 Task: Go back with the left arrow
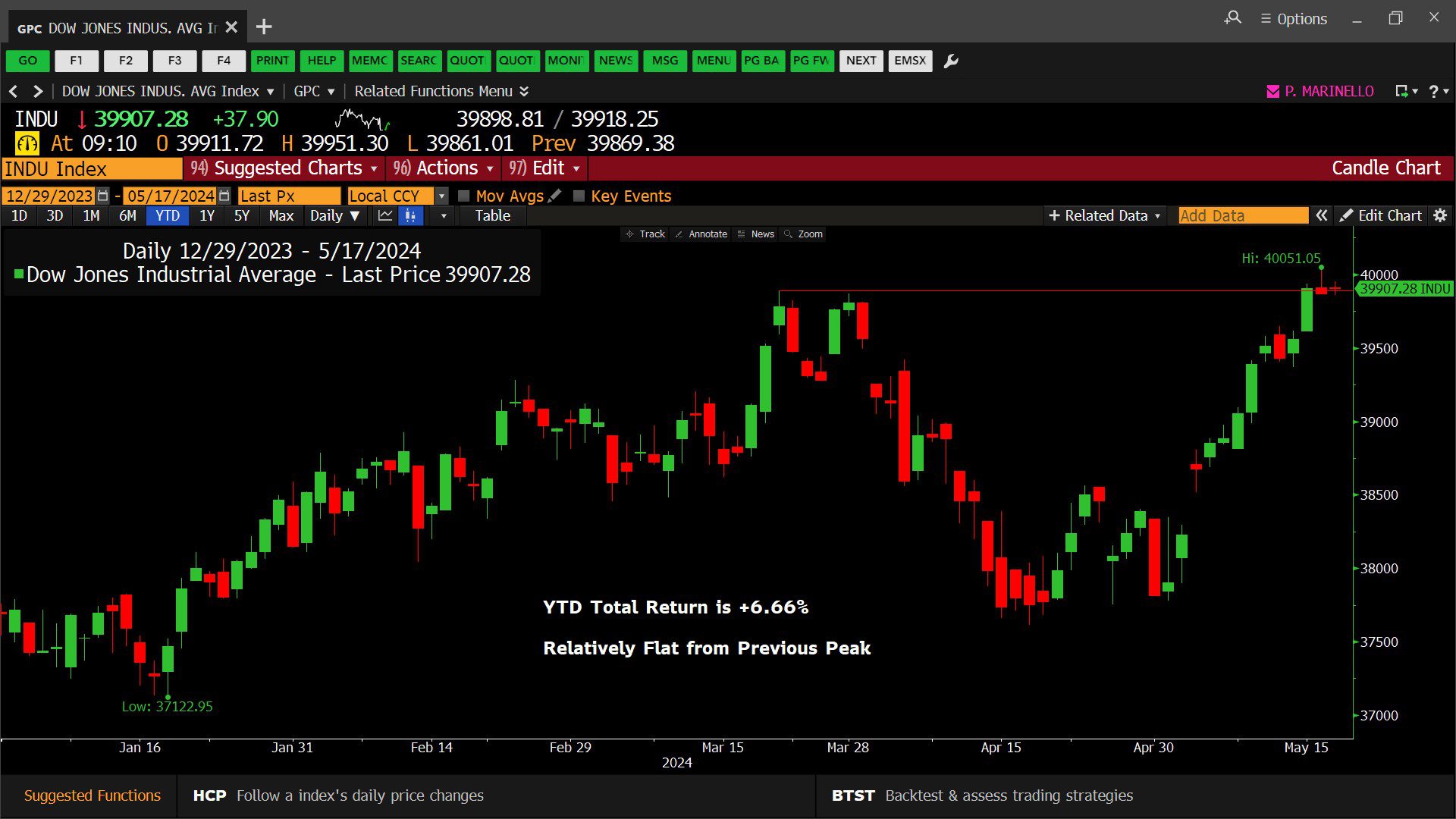tap(13, 91)
